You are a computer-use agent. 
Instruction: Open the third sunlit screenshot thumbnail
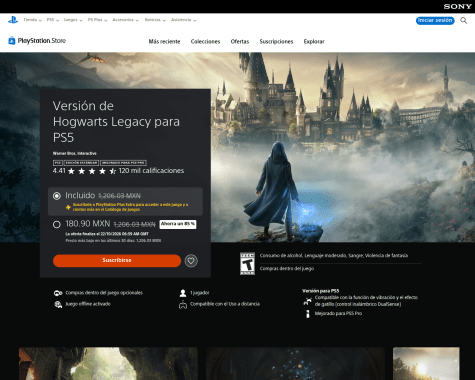coord(426,364)
